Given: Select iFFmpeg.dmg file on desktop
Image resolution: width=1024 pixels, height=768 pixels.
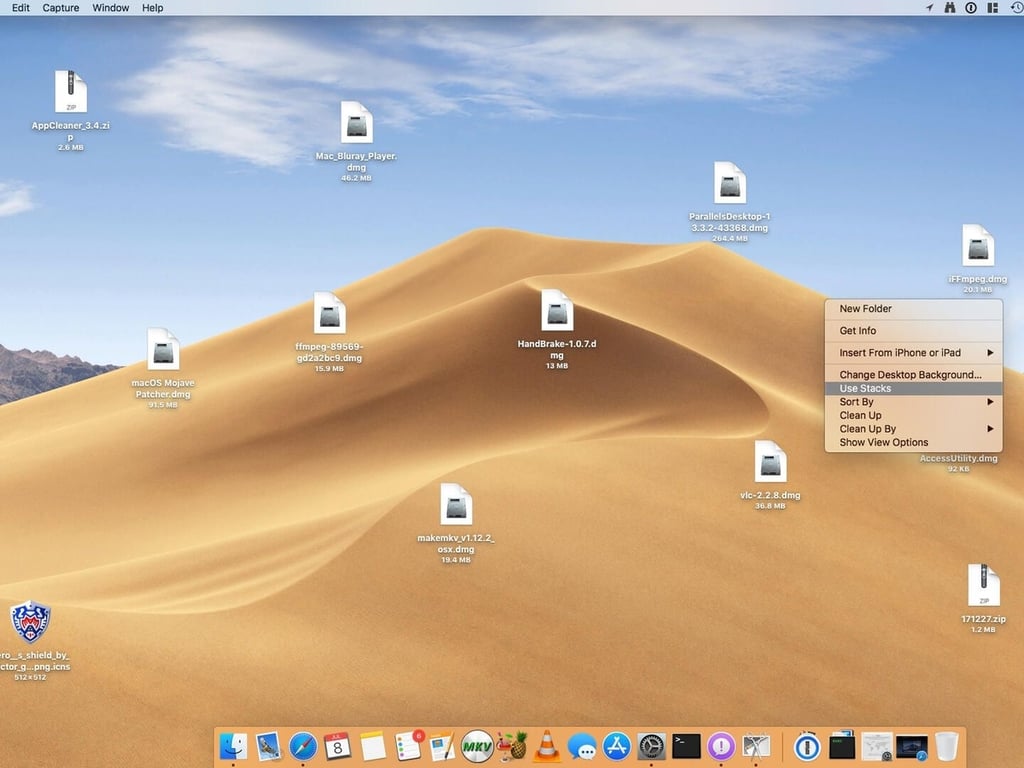Looking at the screenshot, I should 978,245.
